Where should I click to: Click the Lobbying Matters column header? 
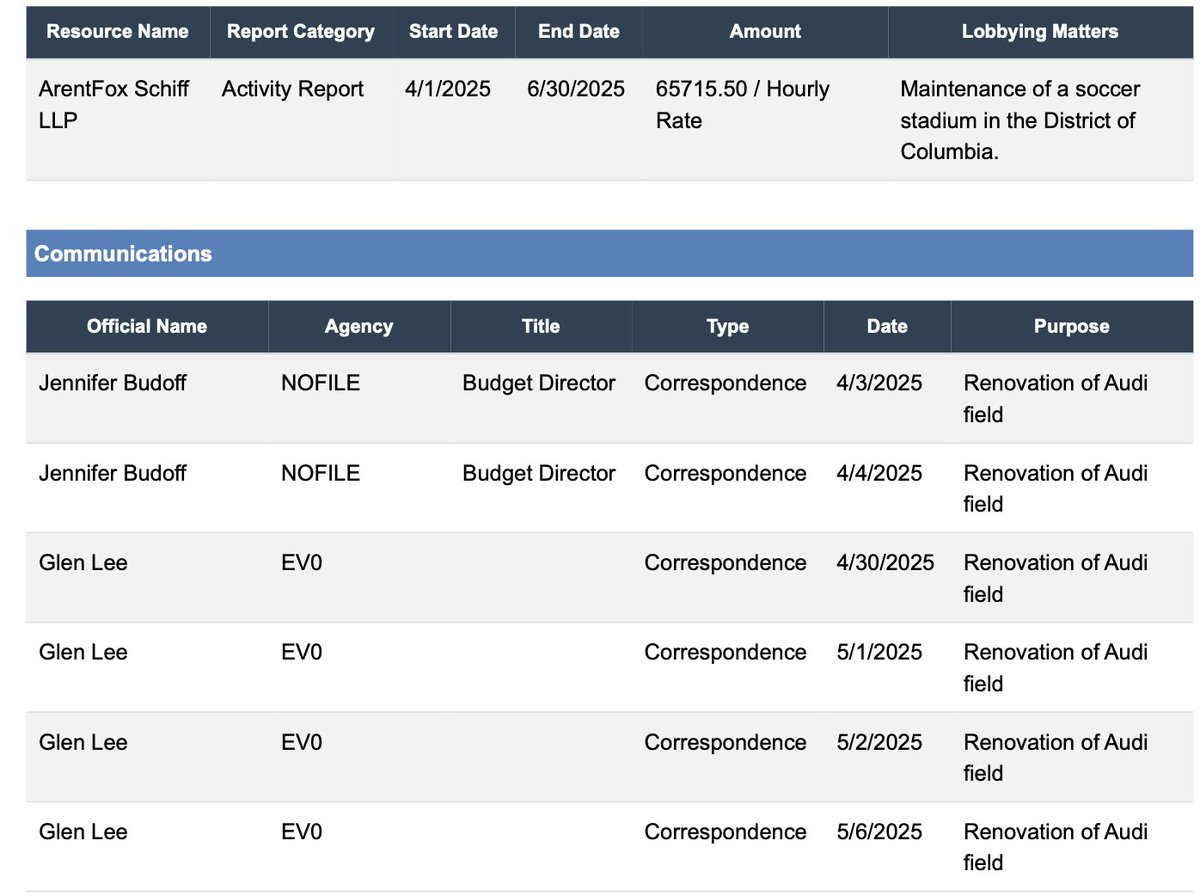click(x=1040, y=31)
